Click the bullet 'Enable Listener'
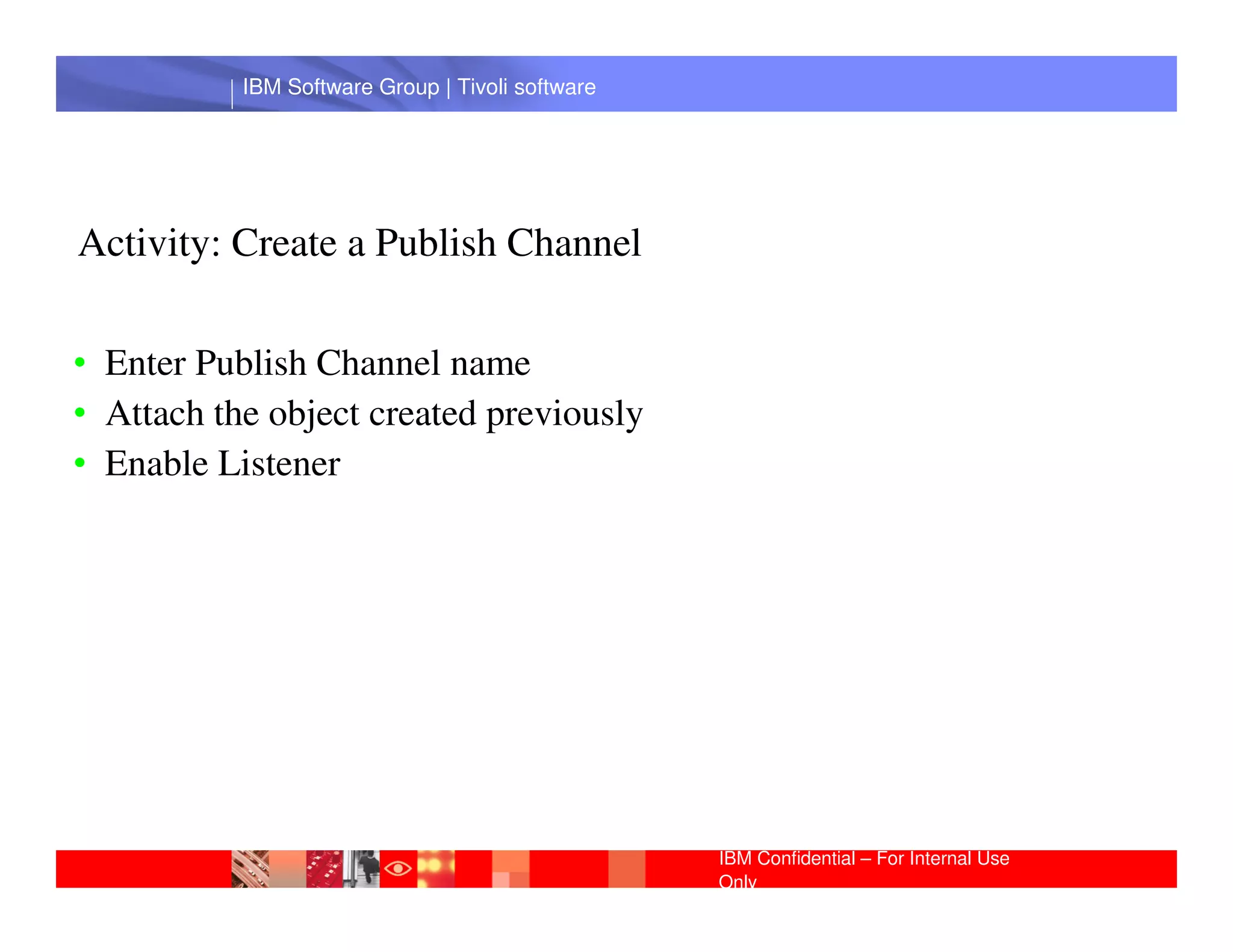 tap(222, 463)
